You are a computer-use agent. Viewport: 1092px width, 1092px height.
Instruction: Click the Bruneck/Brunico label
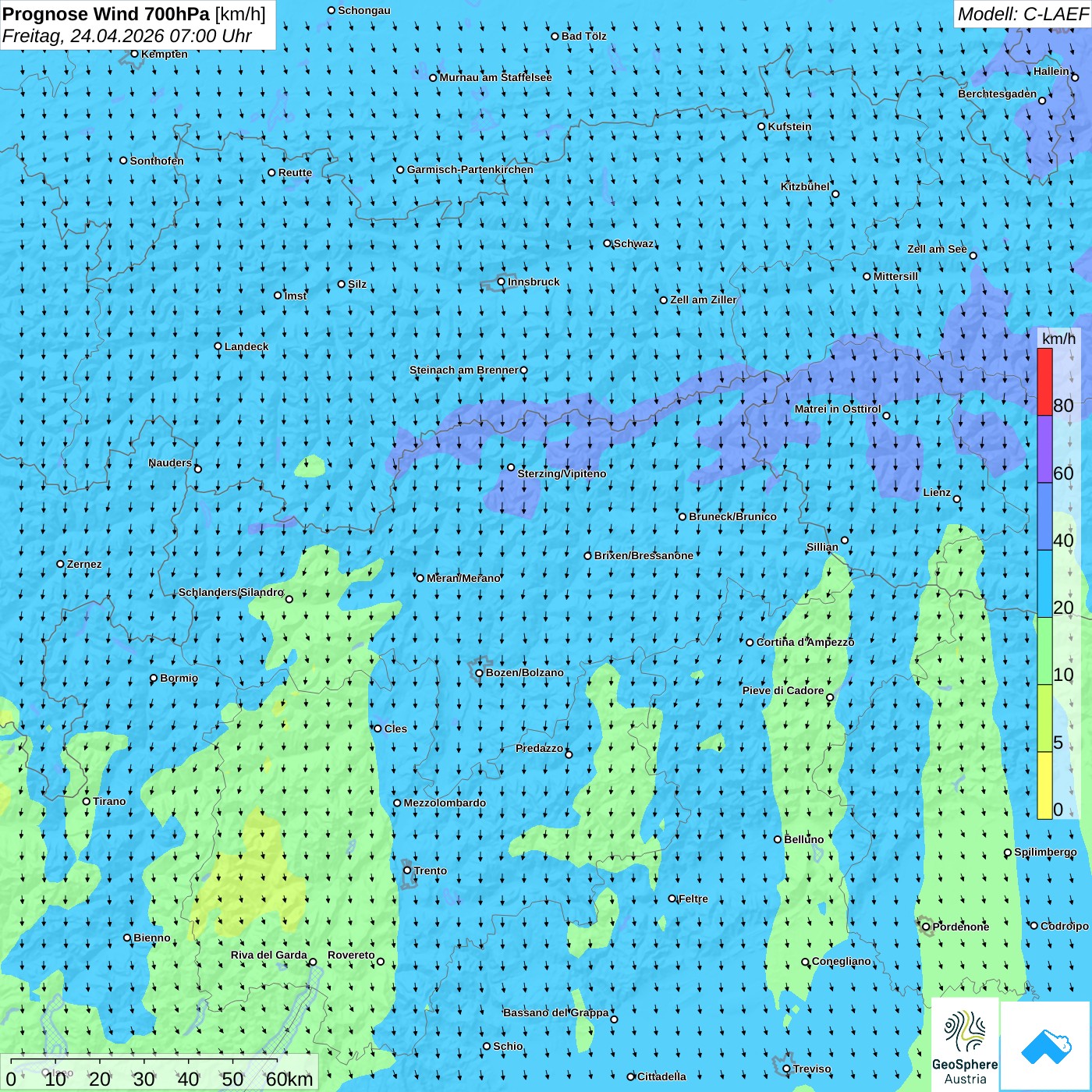pyautogui.click(x=732, y=516)
